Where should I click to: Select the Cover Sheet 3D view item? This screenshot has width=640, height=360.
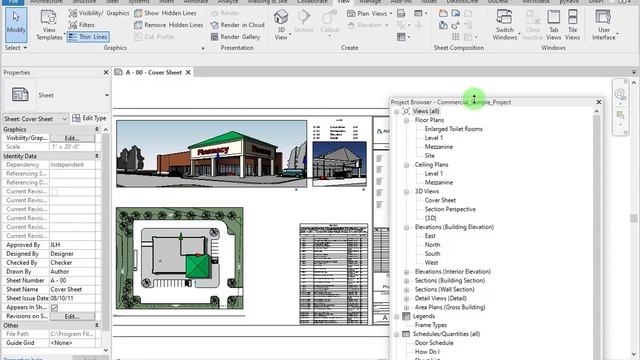pyautogui.click(x=440, y=200)
